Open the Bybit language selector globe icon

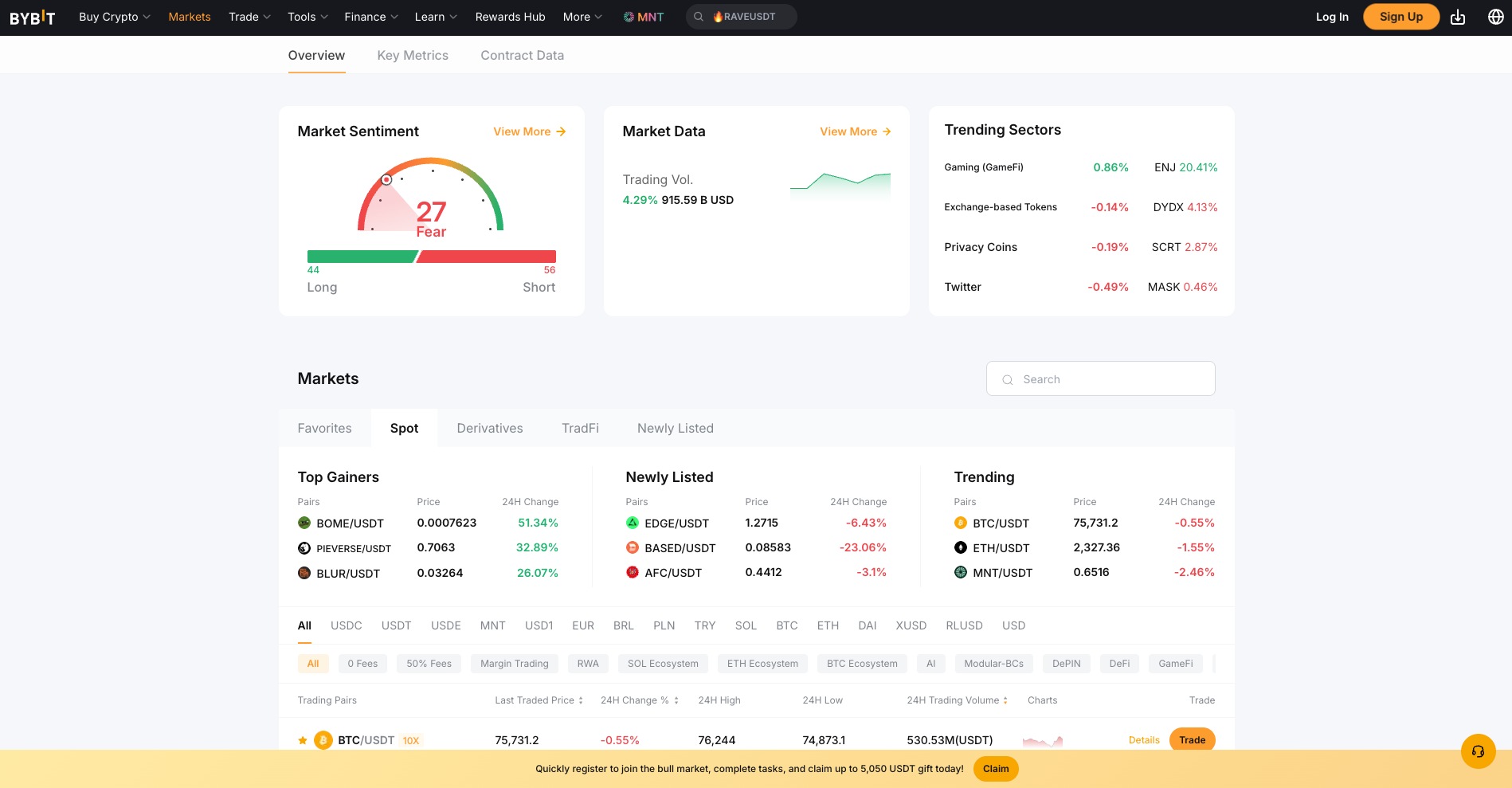[x=1494, y=16]
